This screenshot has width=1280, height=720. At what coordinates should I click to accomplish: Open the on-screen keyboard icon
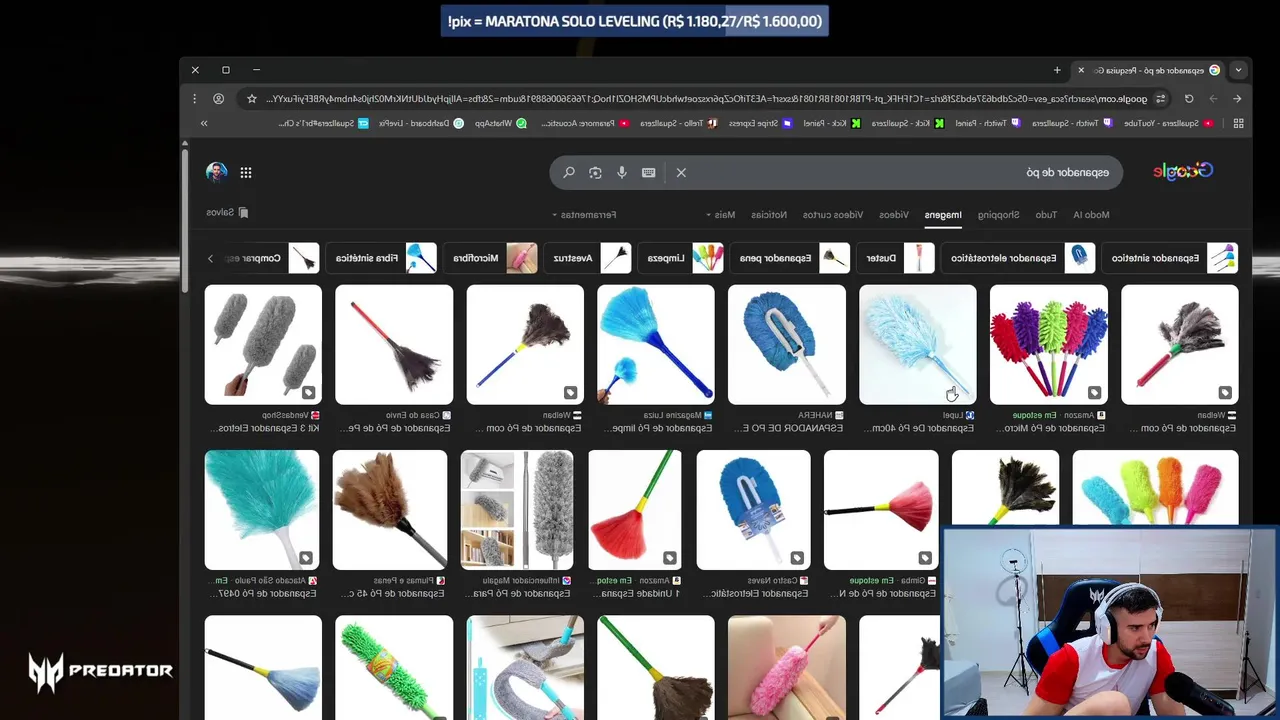click(648, 172)
